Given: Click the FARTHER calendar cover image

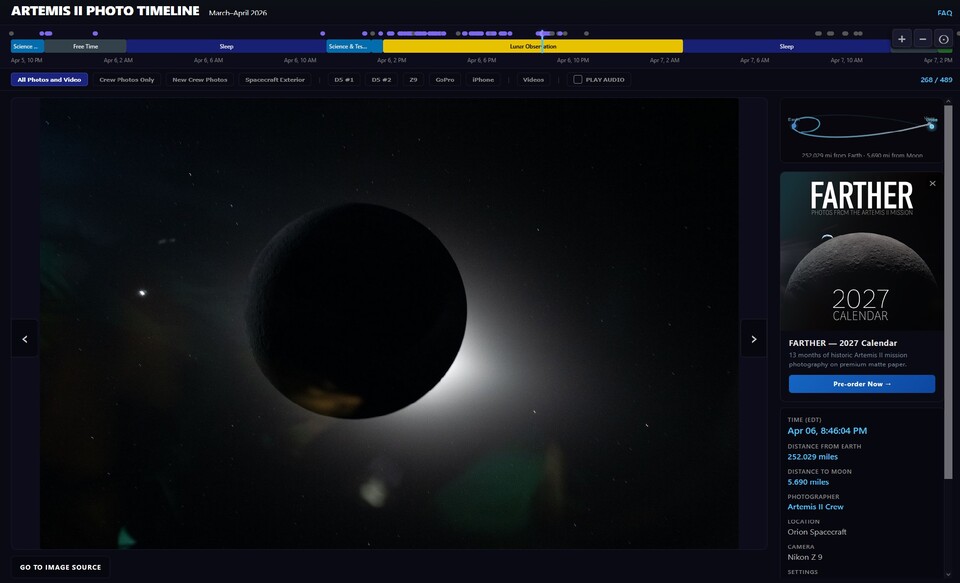Looking at the screenshot, I should [x=861, y=251].
